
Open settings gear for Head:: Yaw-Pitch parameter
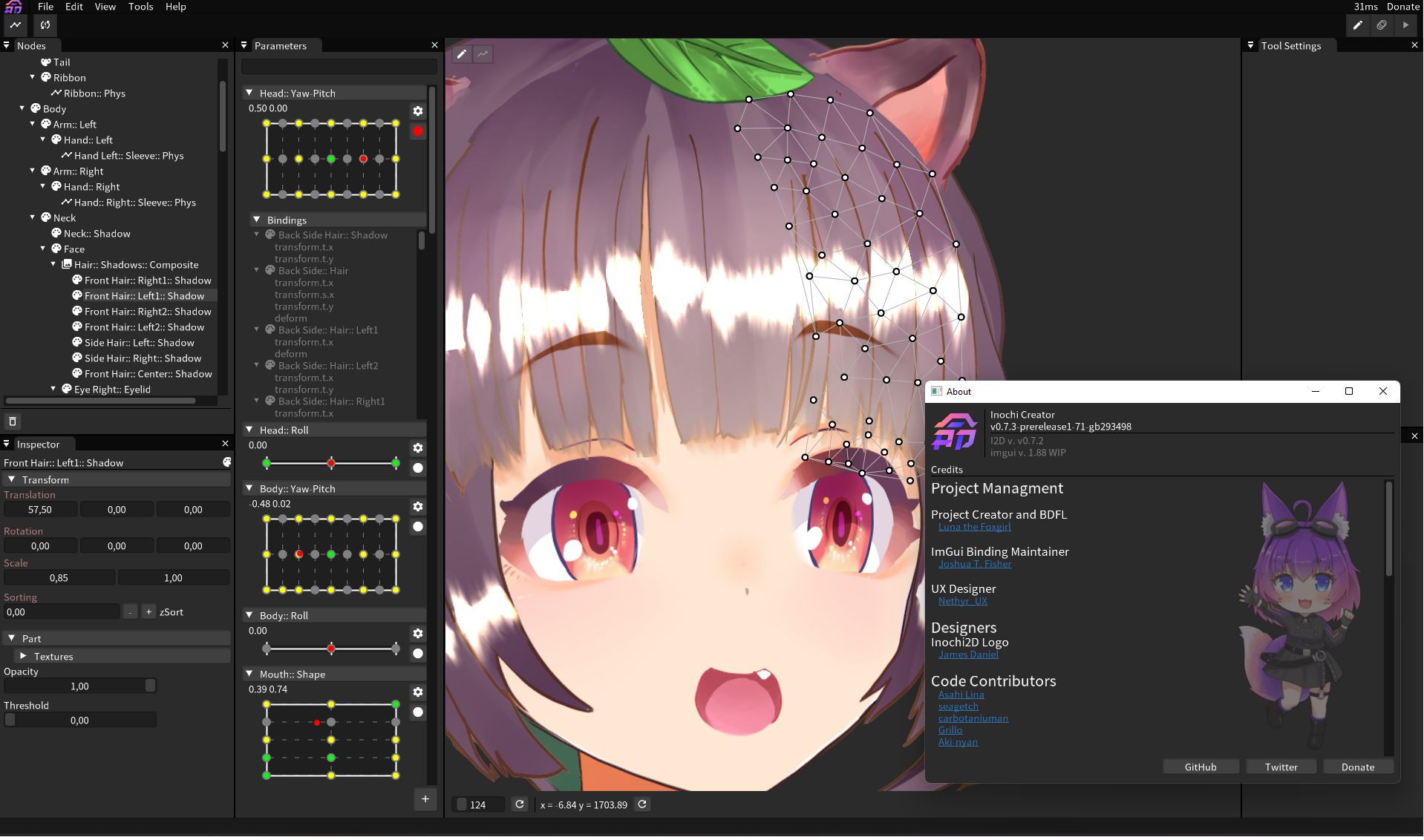(x=418, y=111)
